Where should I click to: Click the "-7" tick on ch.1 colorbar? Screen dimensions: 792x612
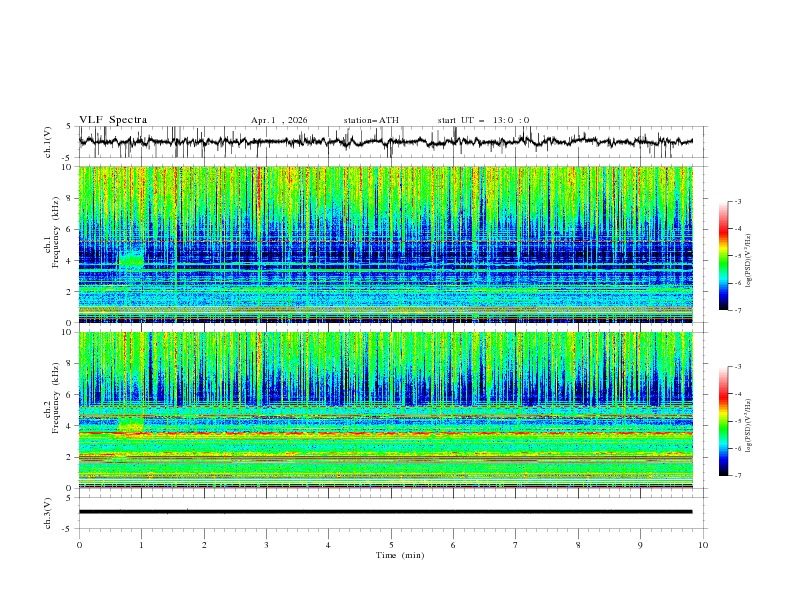click(x=738, y=311)
